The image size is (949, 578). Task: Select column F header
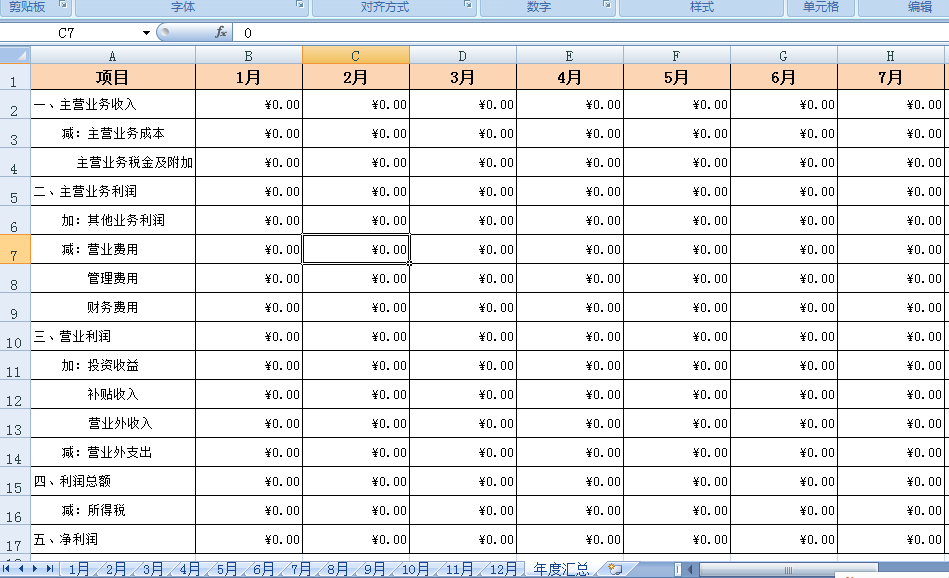click(x=677, y=56)
